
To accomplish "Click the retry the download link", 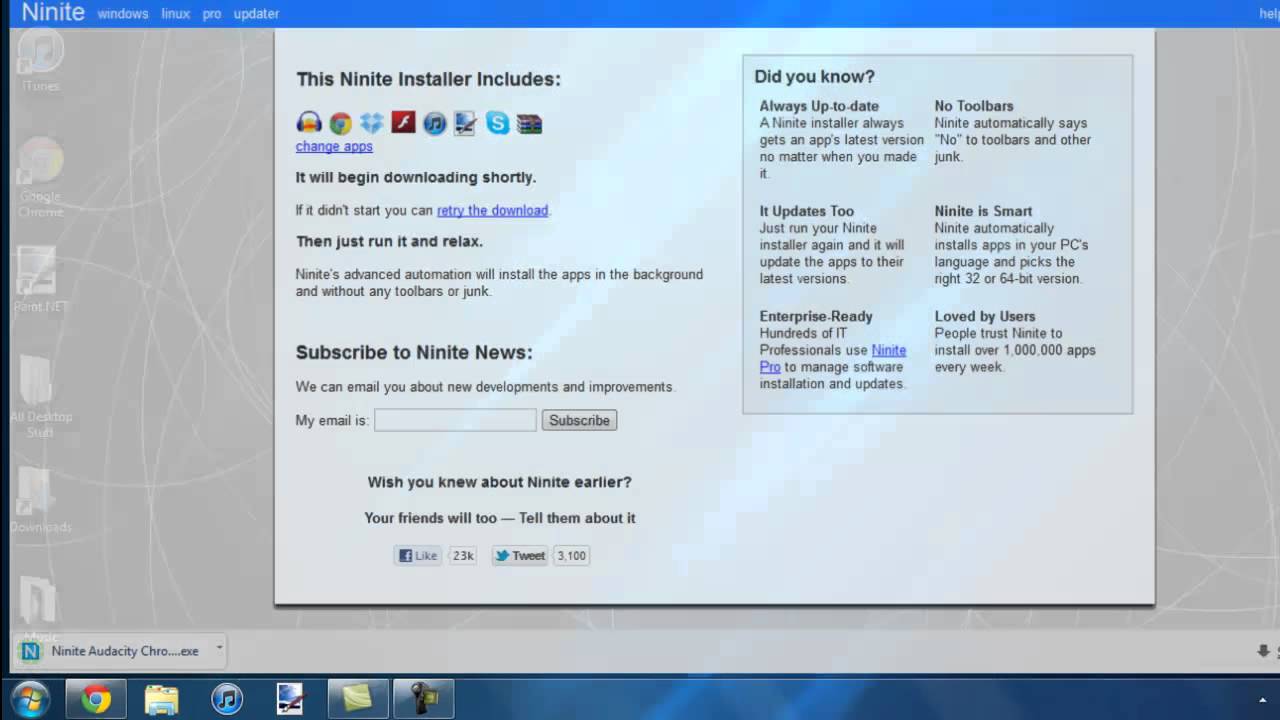I will pyautogui.click(x=492, y=210).
